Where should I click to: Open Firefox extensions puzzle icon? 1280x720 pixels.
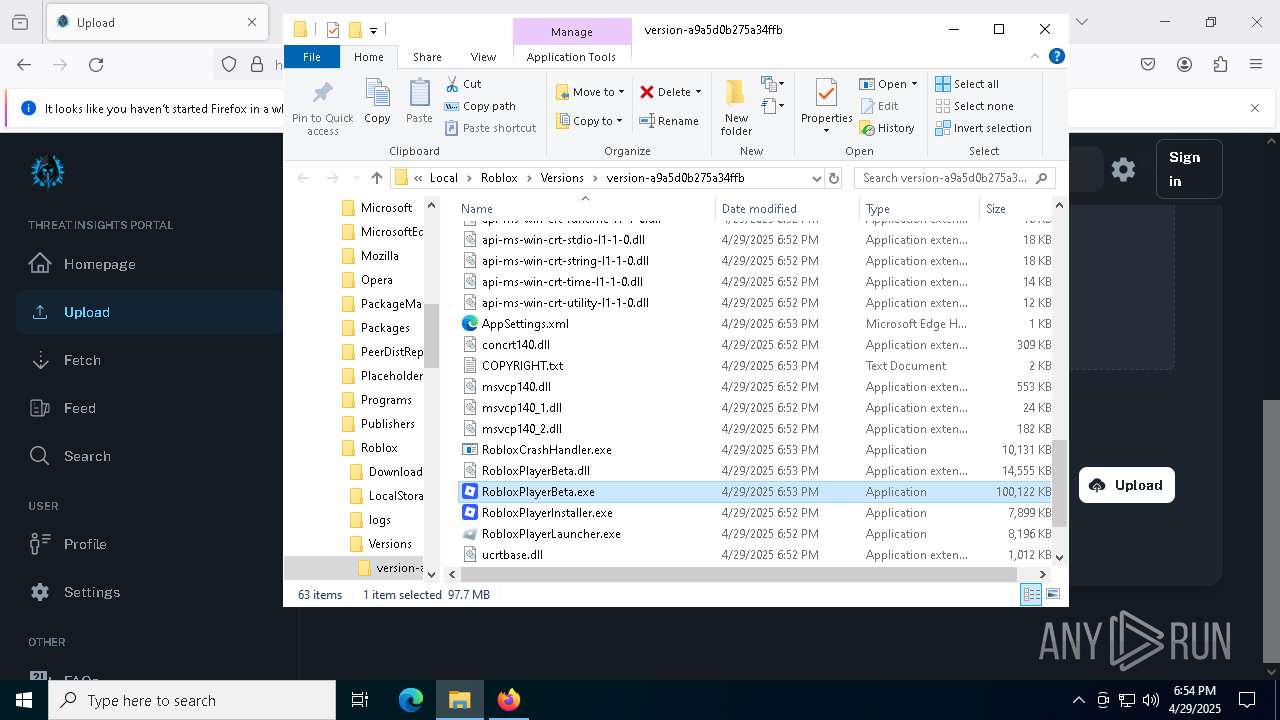pos(1220,64)
